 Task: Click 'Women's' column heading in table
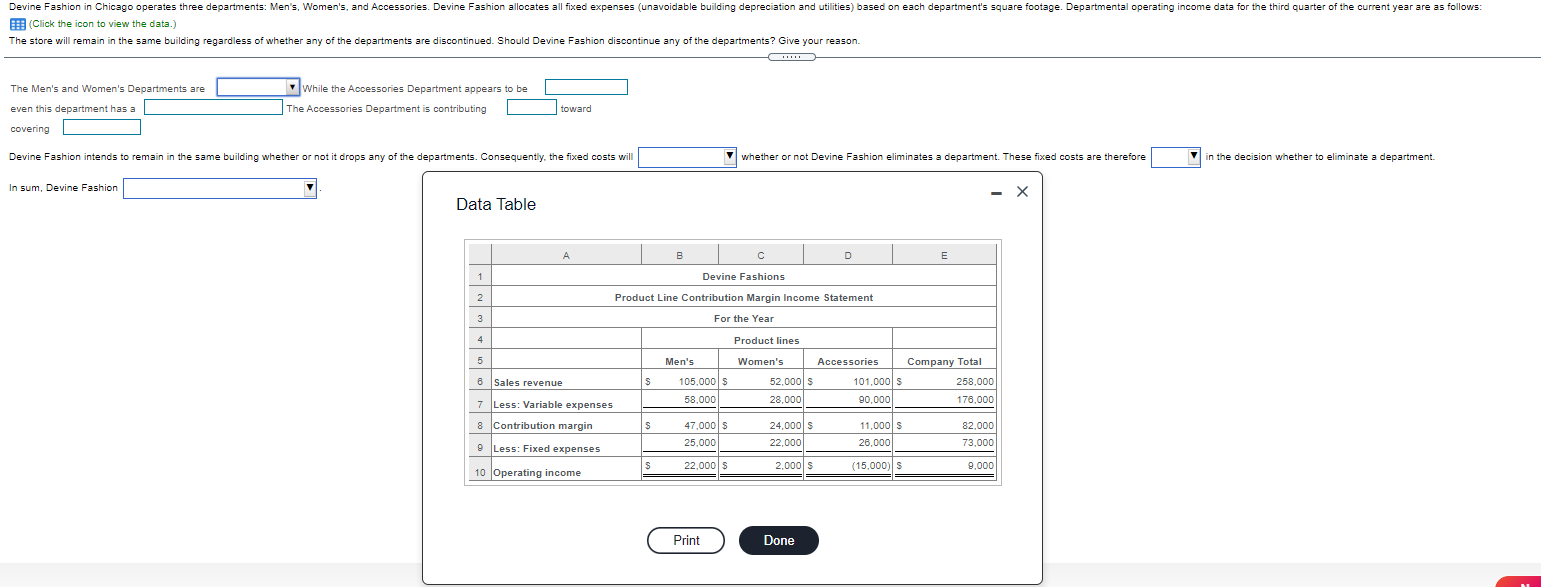(760, 362)
